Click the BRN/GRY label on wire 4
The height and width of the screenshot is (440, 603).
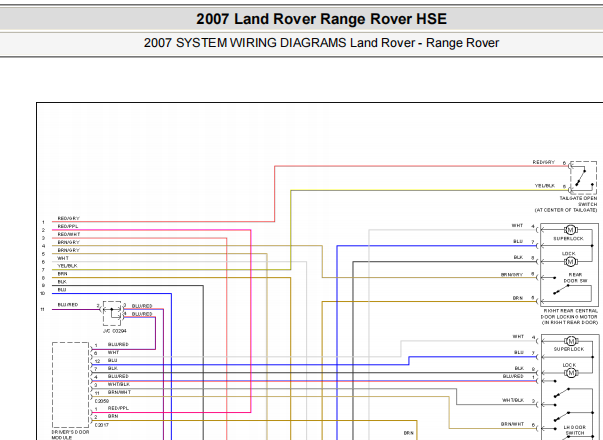point(68,242)
